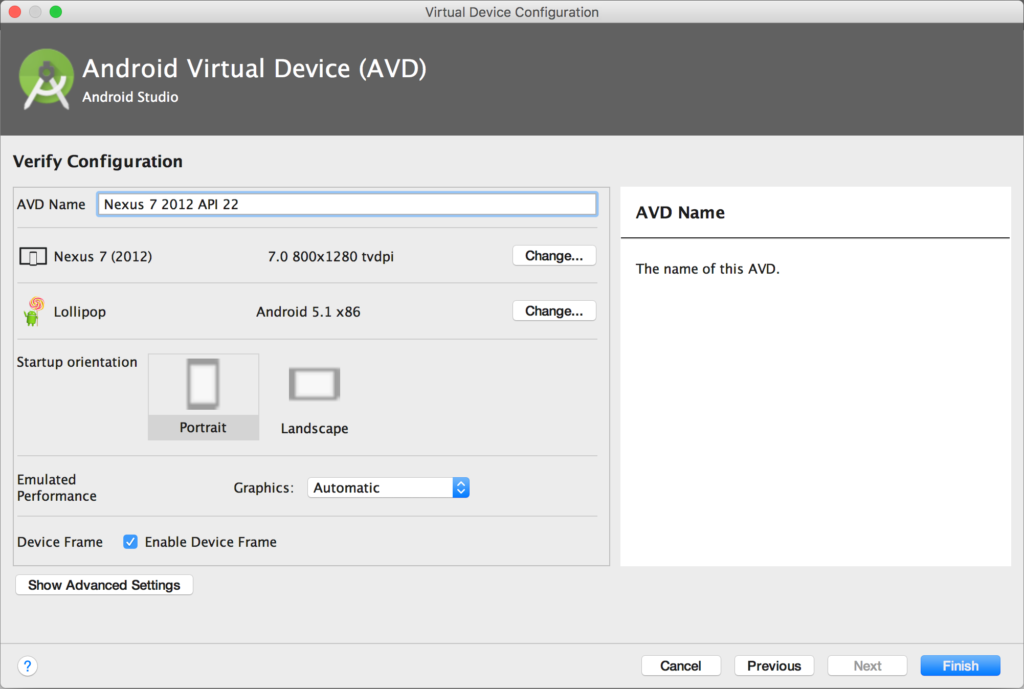Image resolution: width=1024 pixels, height=689 pixels.
Task: Open the Graphics Automatic dropdown
Action: tap(389, 488)
